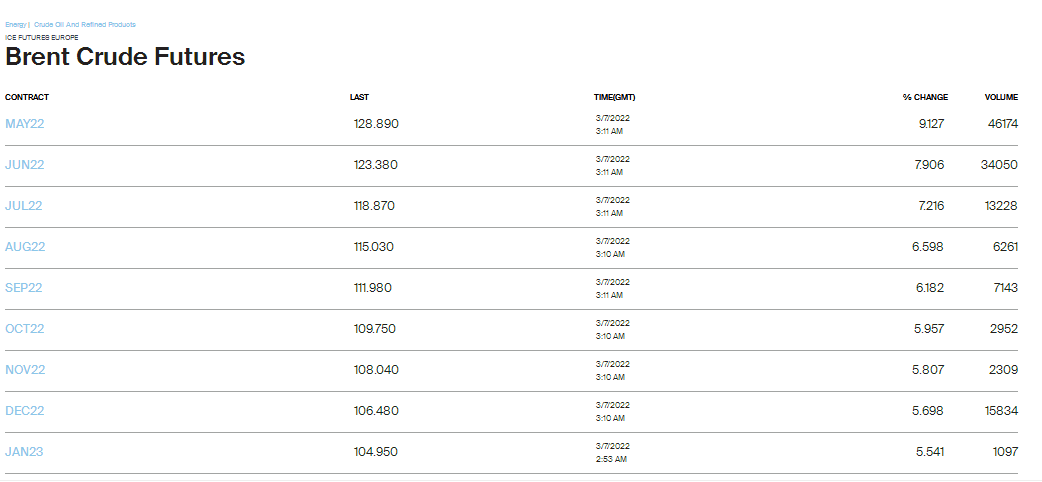This screenshot has width=1042, height=482.
Task: Open the NOV22 contract link
Action: [x=25, y=370]
